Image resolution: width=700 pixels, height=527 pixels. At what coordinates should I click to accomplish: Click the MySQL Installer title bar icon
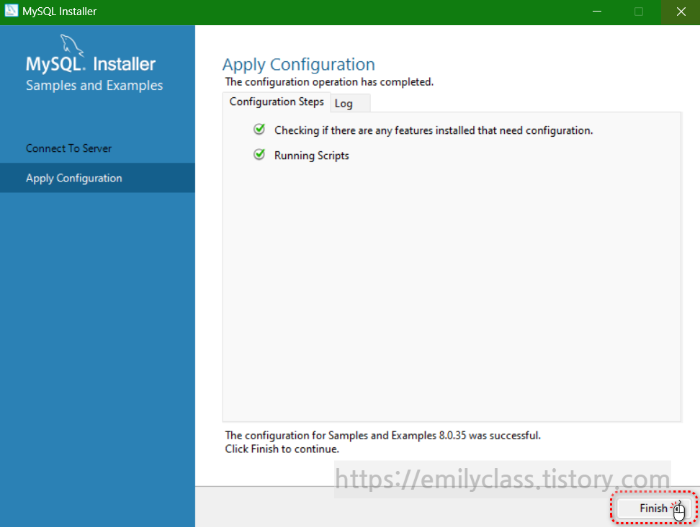(x=11, y=11)
